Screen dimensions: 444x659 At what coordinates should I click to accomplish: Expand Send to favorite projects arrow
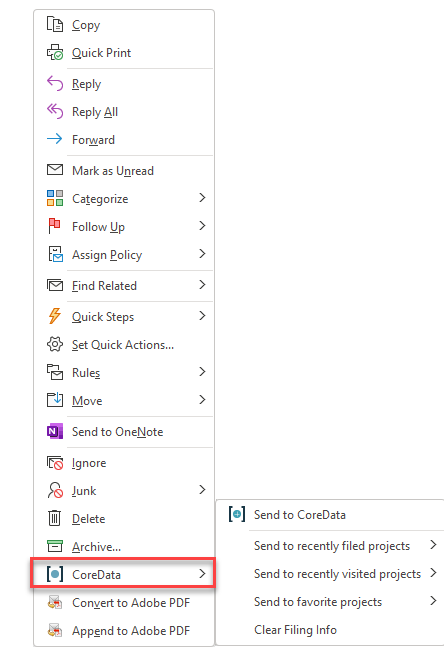click(x=433, y=601)
